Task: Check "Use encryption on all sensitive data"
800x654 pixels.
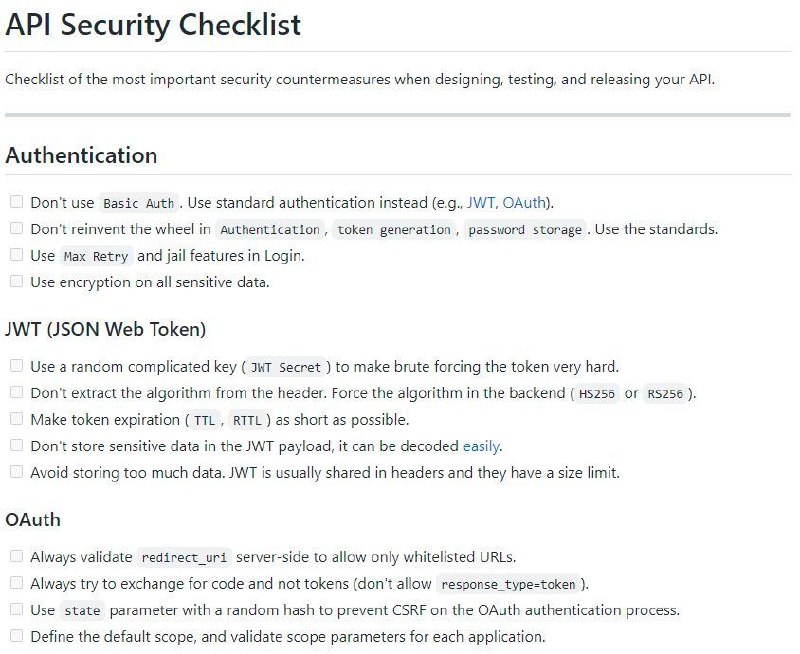Action: point(16,281)
